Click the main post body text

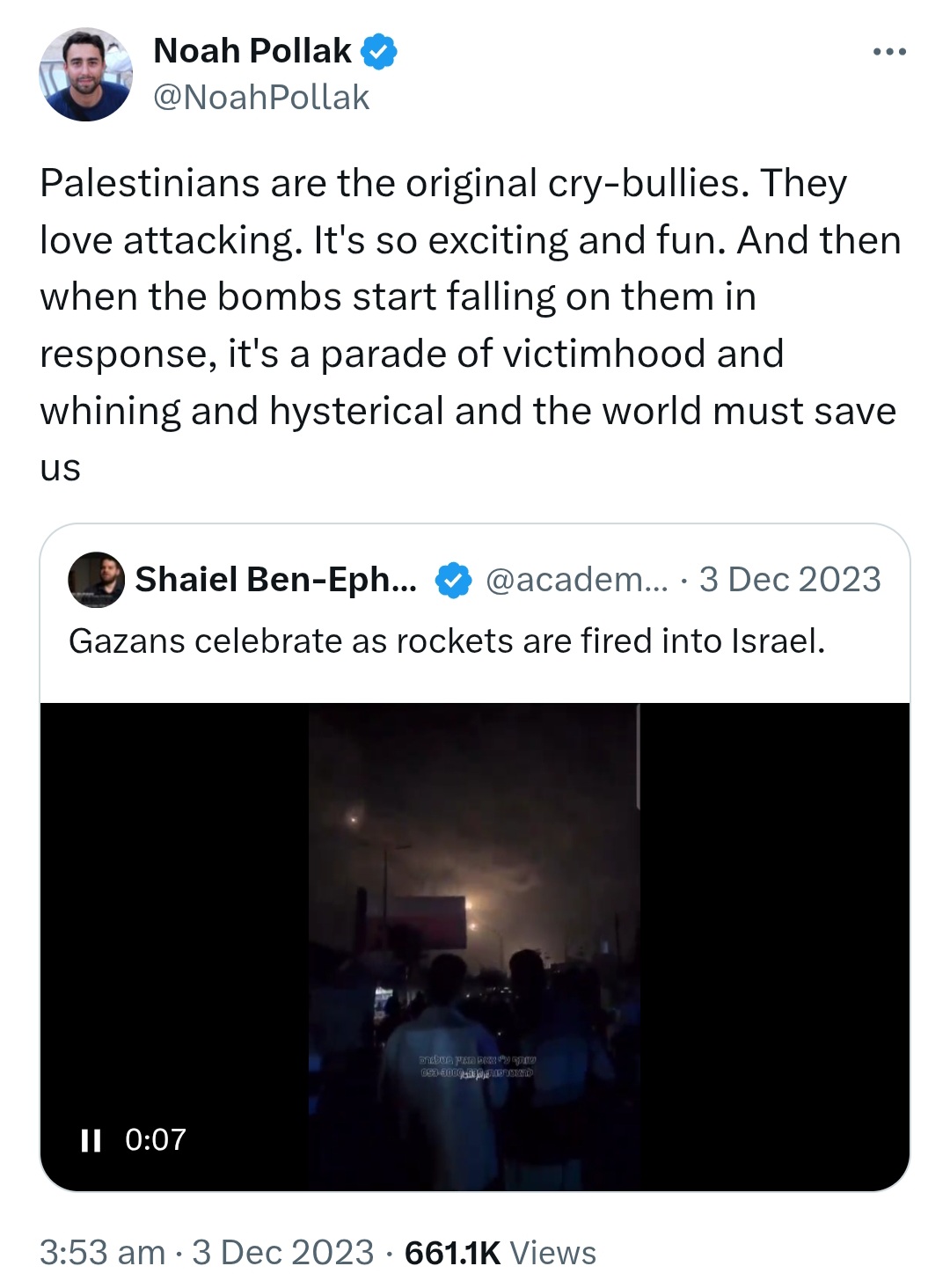click(471, 326)
